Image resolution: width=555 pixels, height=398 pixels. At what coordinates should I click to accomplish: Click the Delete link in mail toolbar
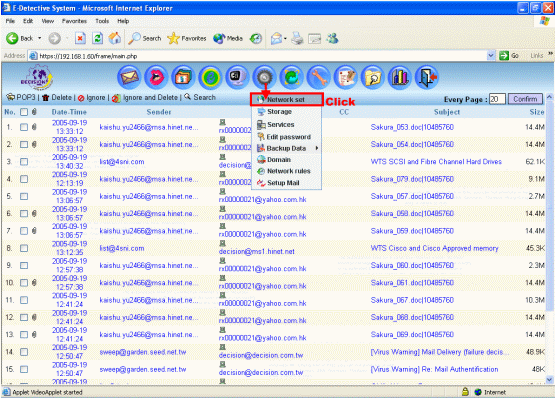point(57,97)
